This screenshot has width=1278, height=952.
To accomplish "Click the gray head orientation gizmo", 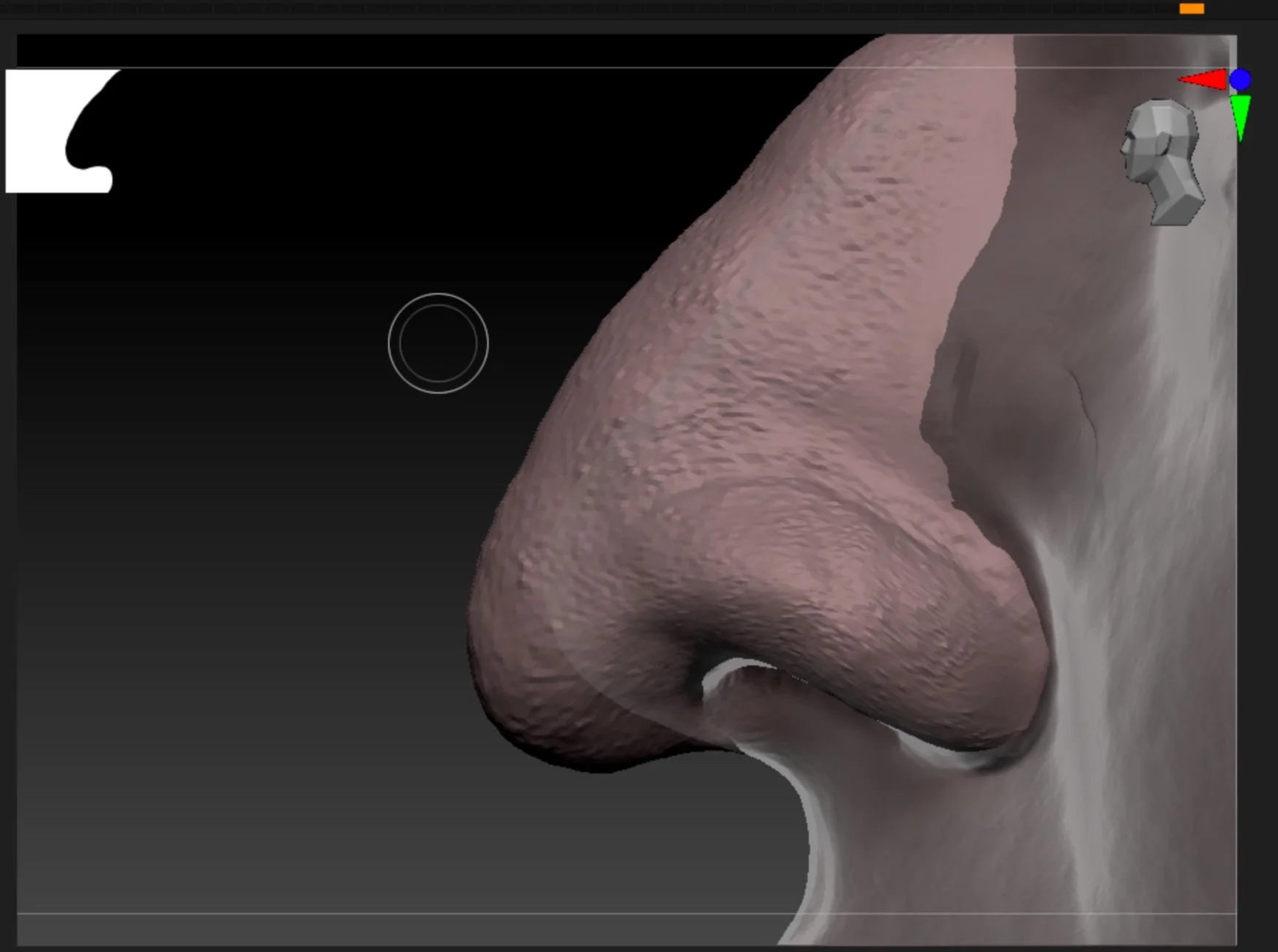I will tap(1162, 162).
